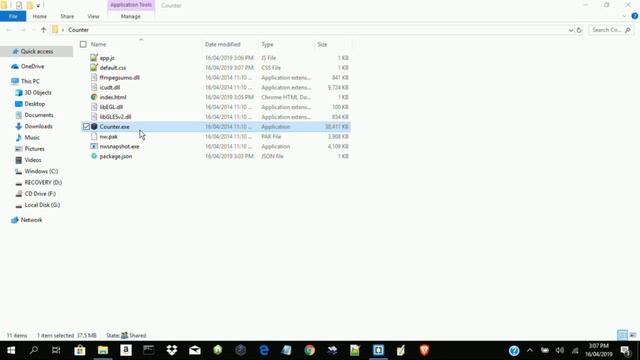Select the Application Tools contextual tab
The width and height of the screenshot is (640, 360).
coord(131,5)
